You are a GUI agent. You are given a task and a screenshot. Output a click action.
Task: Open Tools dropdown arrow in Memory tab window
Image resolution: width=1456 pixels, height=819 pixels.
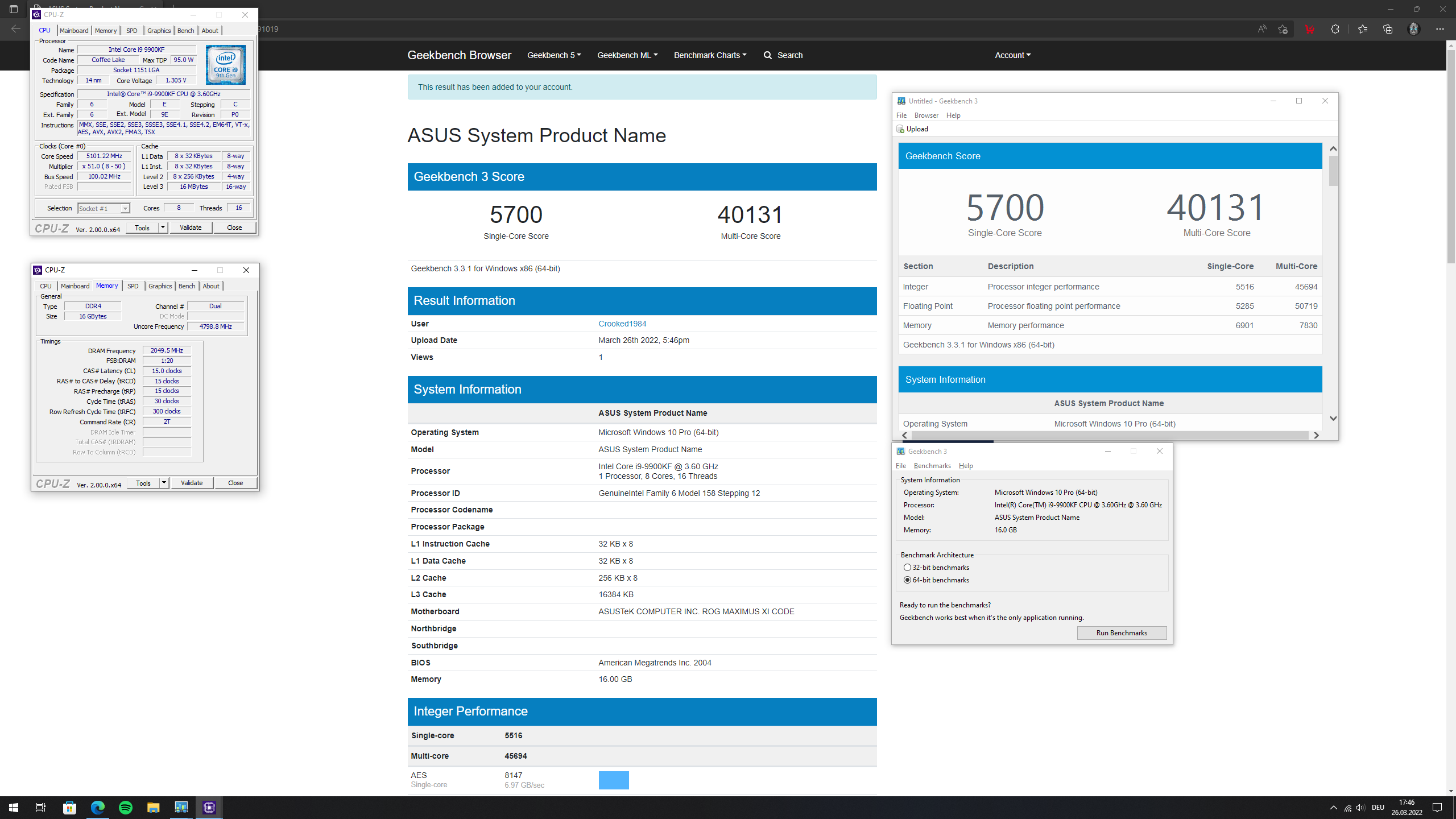[x=164, y=483]
